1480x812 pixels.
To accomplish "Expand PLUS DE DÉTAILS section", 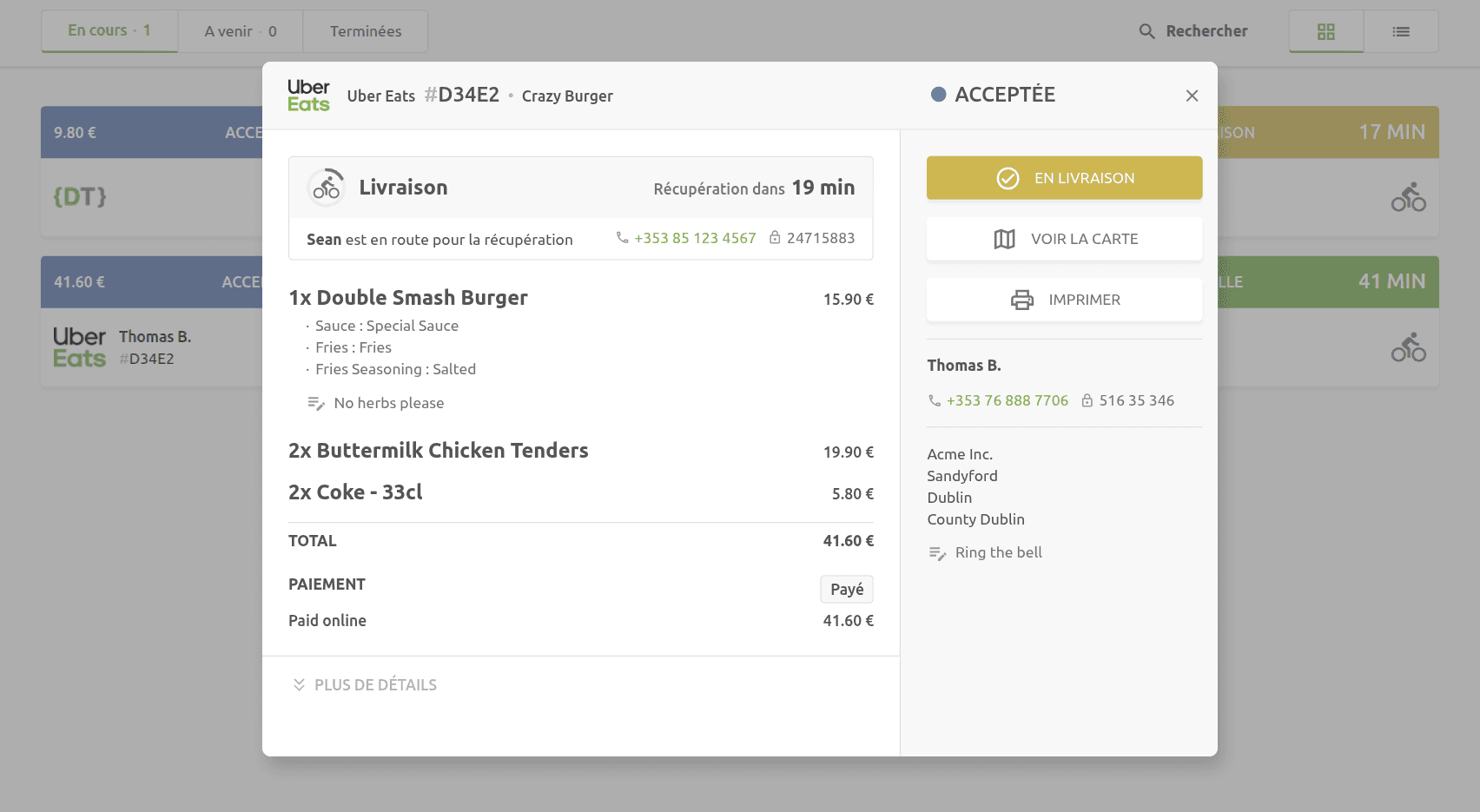I will 363,684.
